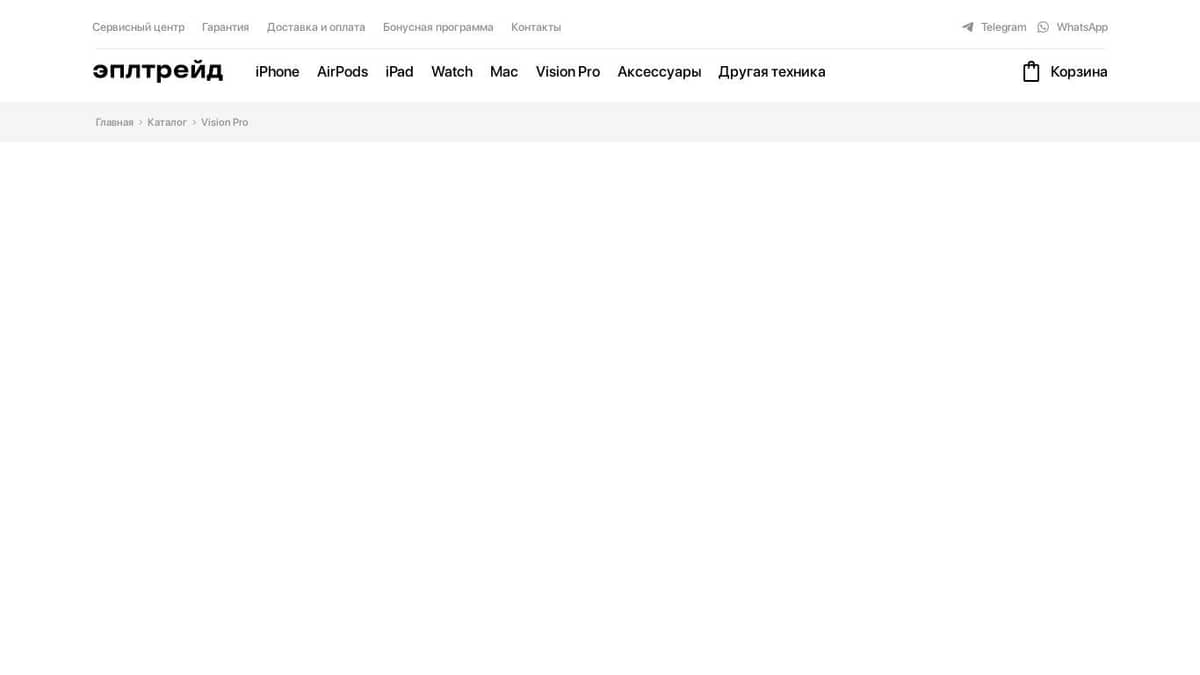Open the AirPods category
The image size is (1200, 675).
(x=342, y=72)
